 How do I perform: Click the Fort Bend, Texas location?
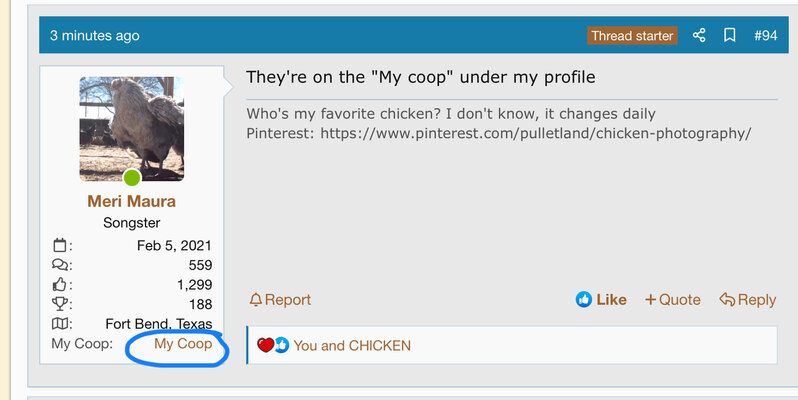tap(159, 324)
